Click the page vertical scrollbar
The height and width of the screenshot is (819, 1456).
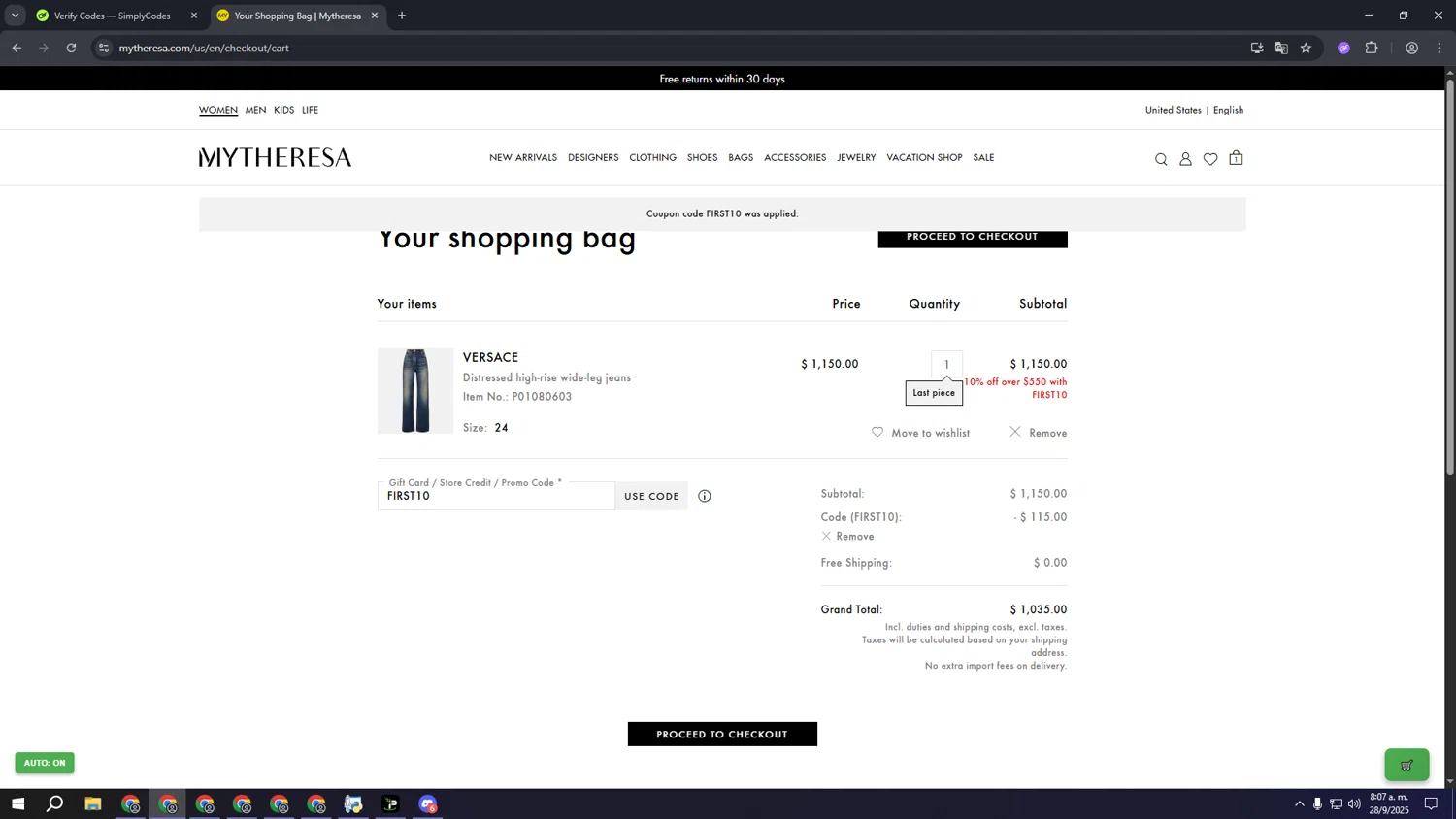pyautogui.click(x=1450, y=276)
